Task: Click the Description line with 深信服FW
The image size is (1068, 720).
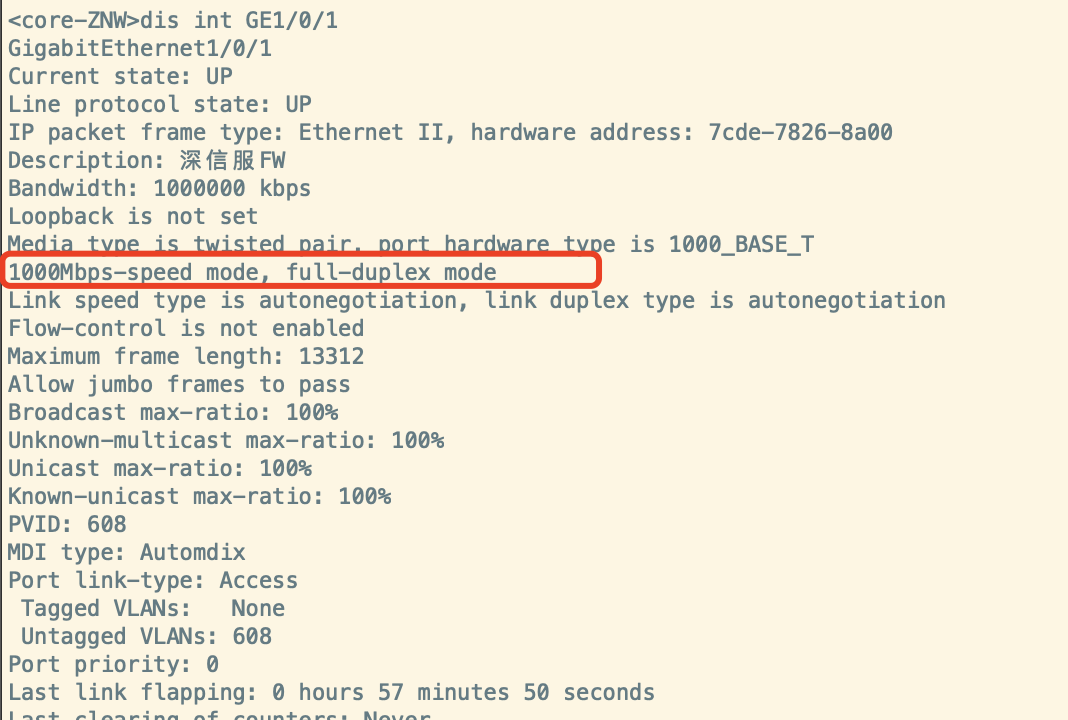Action: 147,160
